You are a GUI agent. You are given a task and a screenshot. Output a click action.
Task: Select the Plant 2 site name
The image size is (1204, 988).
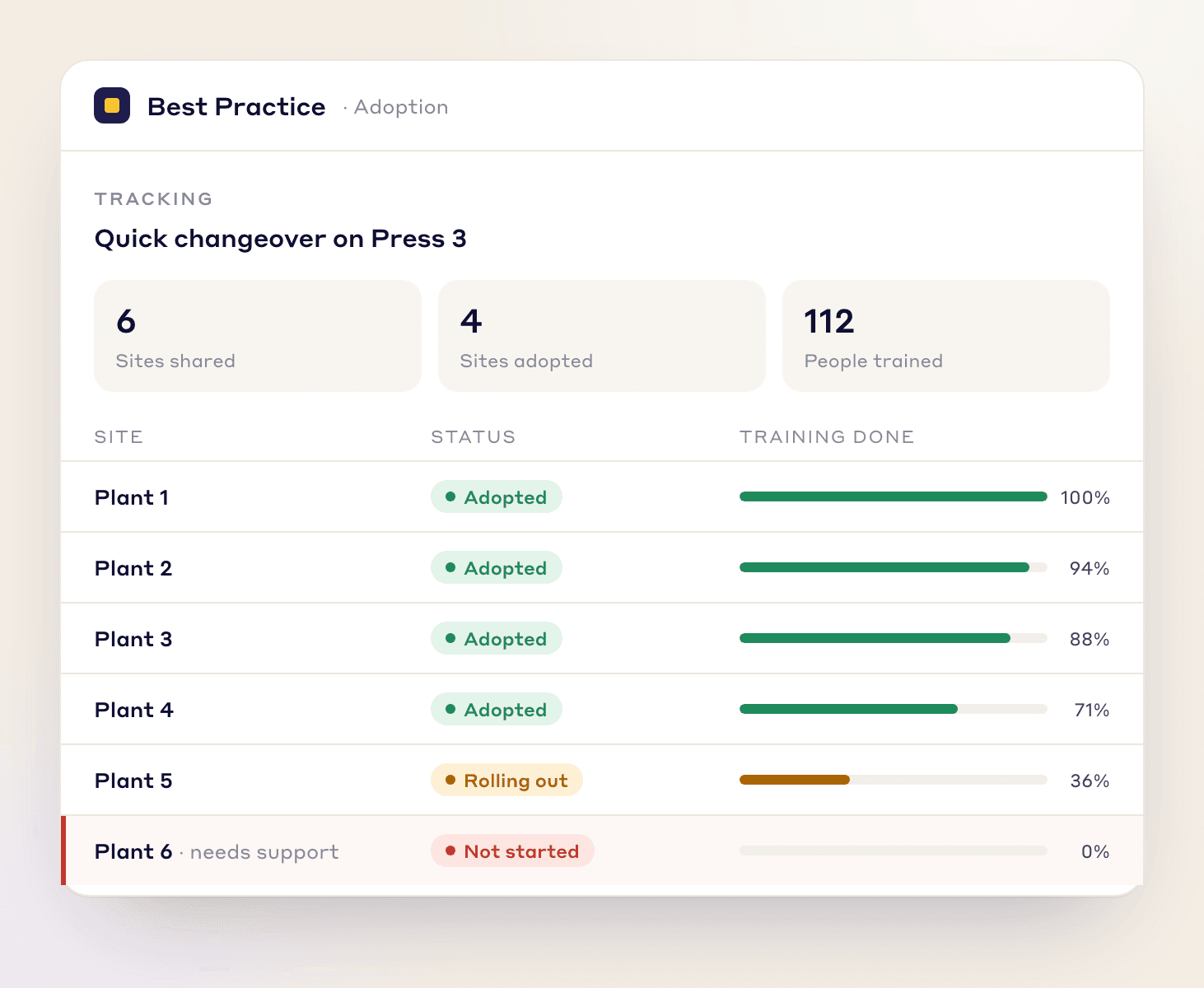pos(133,568)
